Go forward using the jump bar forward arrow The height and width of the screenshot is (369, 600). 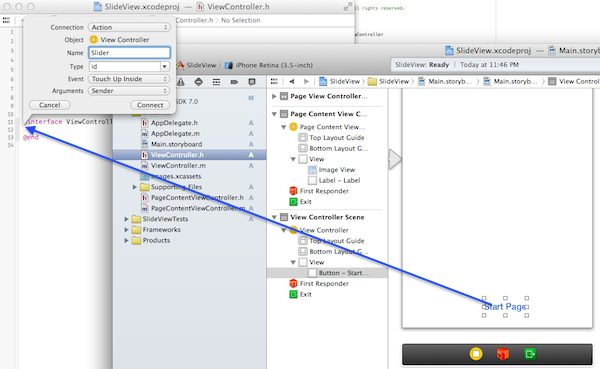click(306, 81)
